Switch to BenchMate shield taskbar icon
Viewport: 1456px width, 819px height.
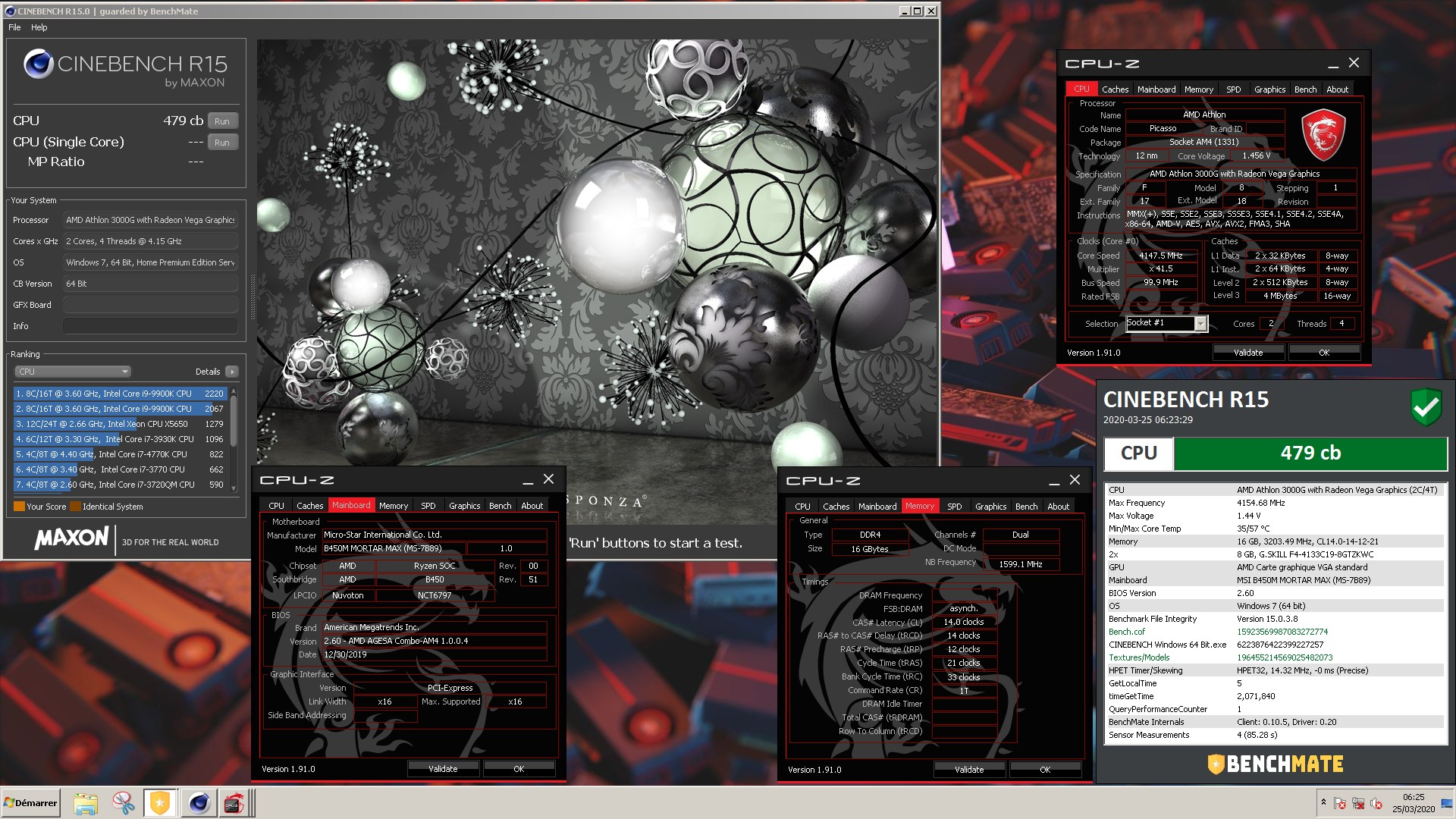(x=160, y=803)
